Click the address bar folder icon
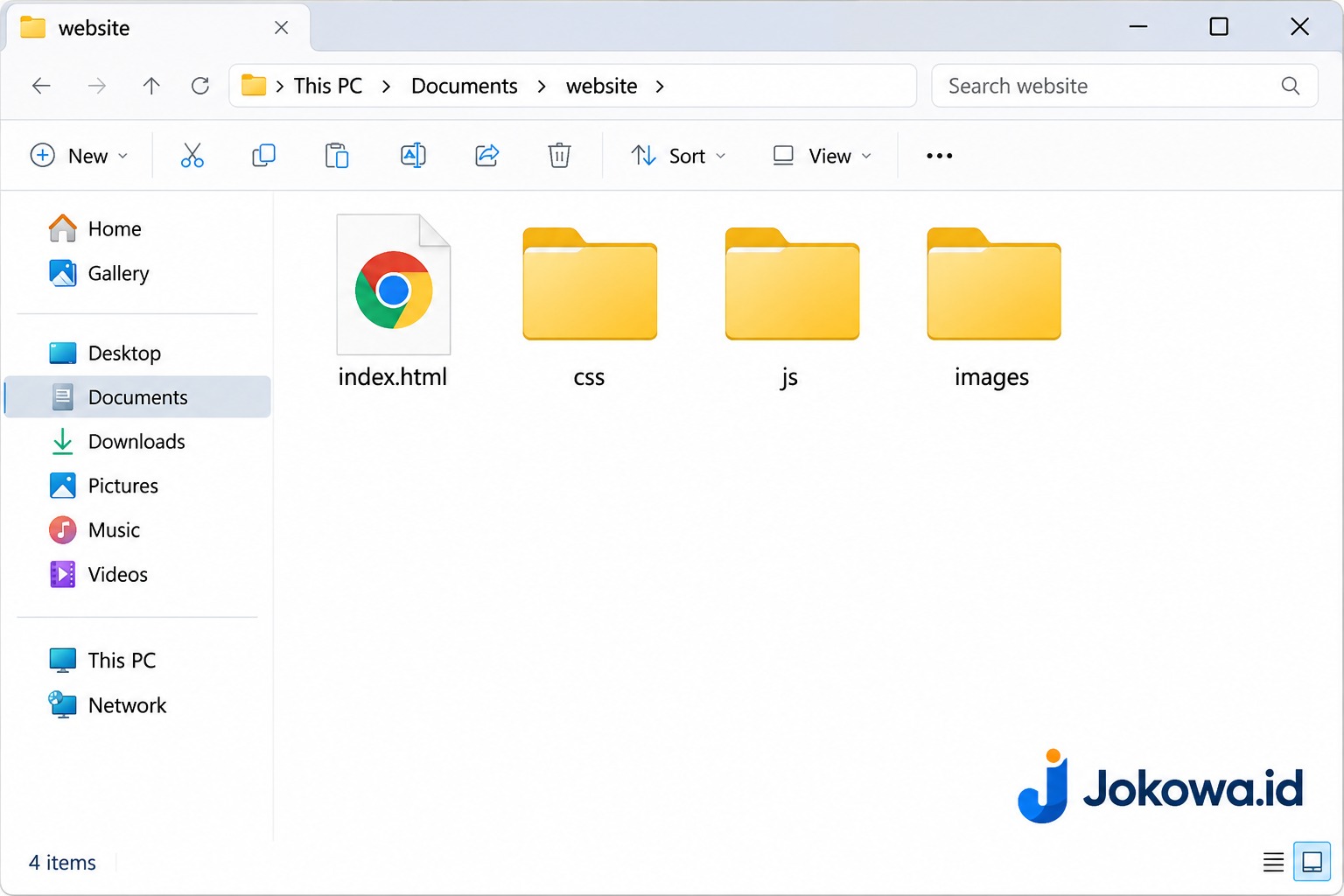 (x=254, y=85)
